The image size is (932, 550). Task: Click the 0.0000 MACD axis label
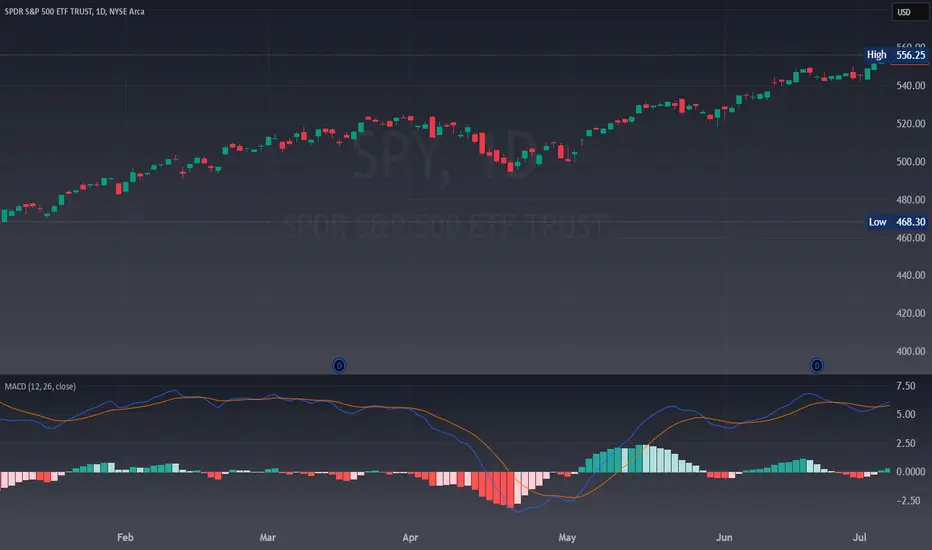[x=911, y=472]
